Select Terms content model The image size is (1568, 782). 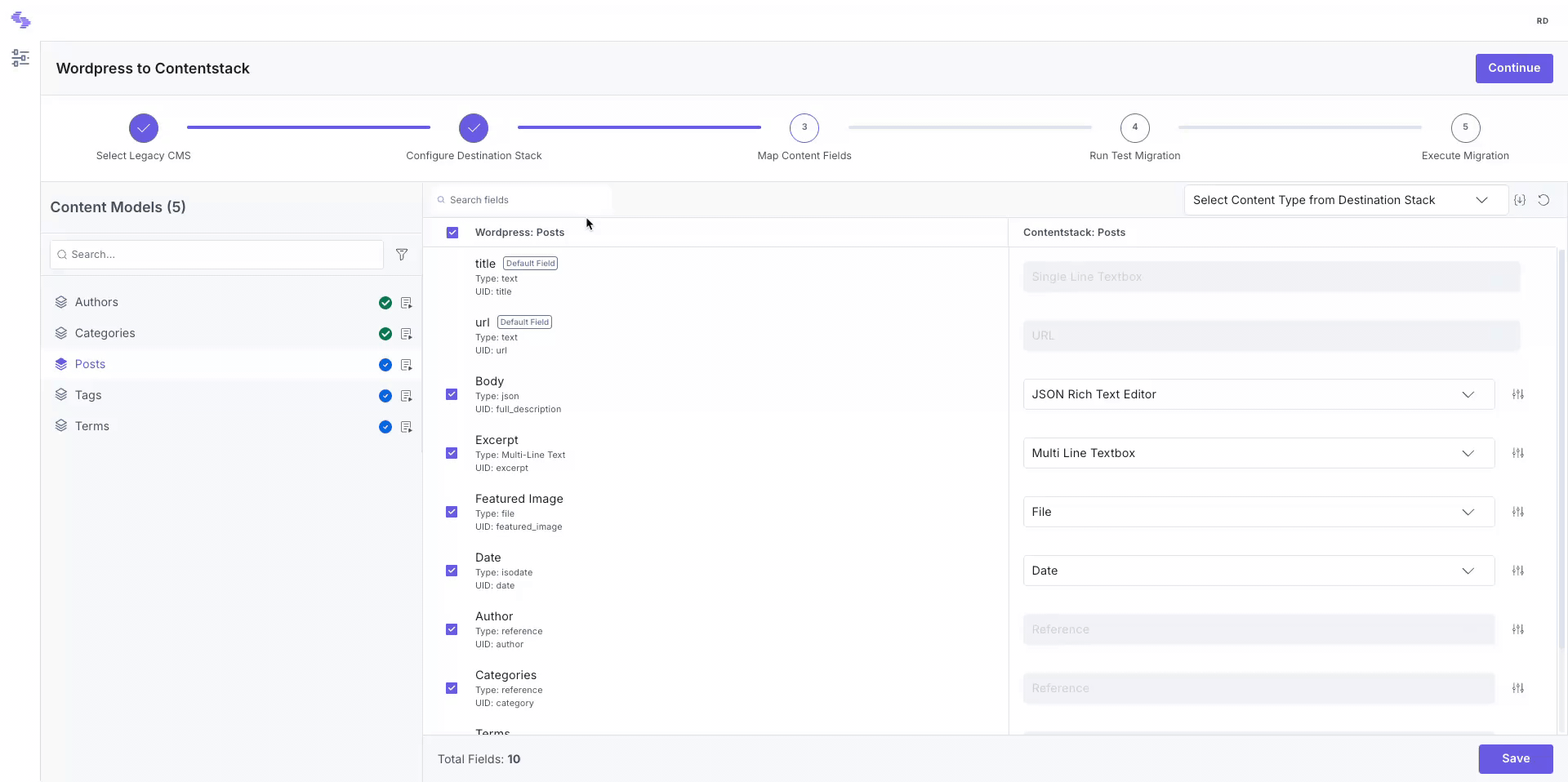click(x=233, y=426)
